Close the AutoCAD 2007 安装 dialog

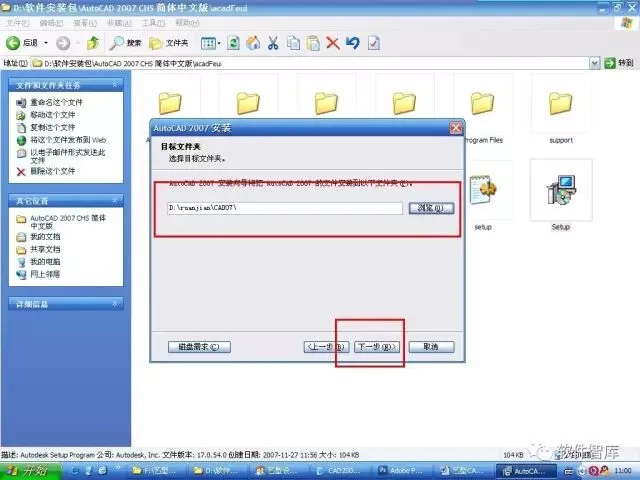pos(456,128)
